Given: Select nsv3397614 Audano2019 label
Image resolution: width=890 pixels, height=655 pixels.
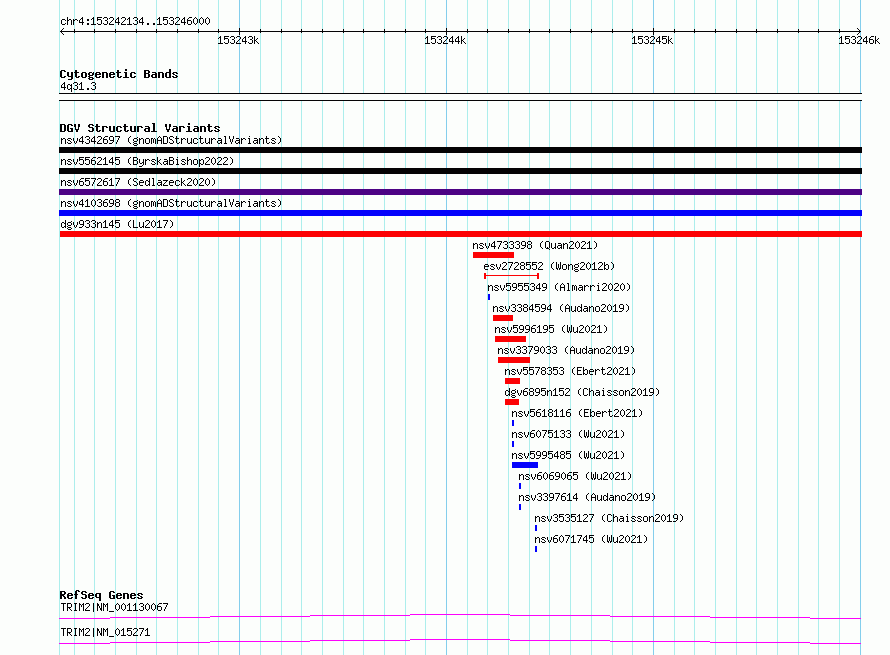Looking at the screenshot, I should (x=587, y=497).
